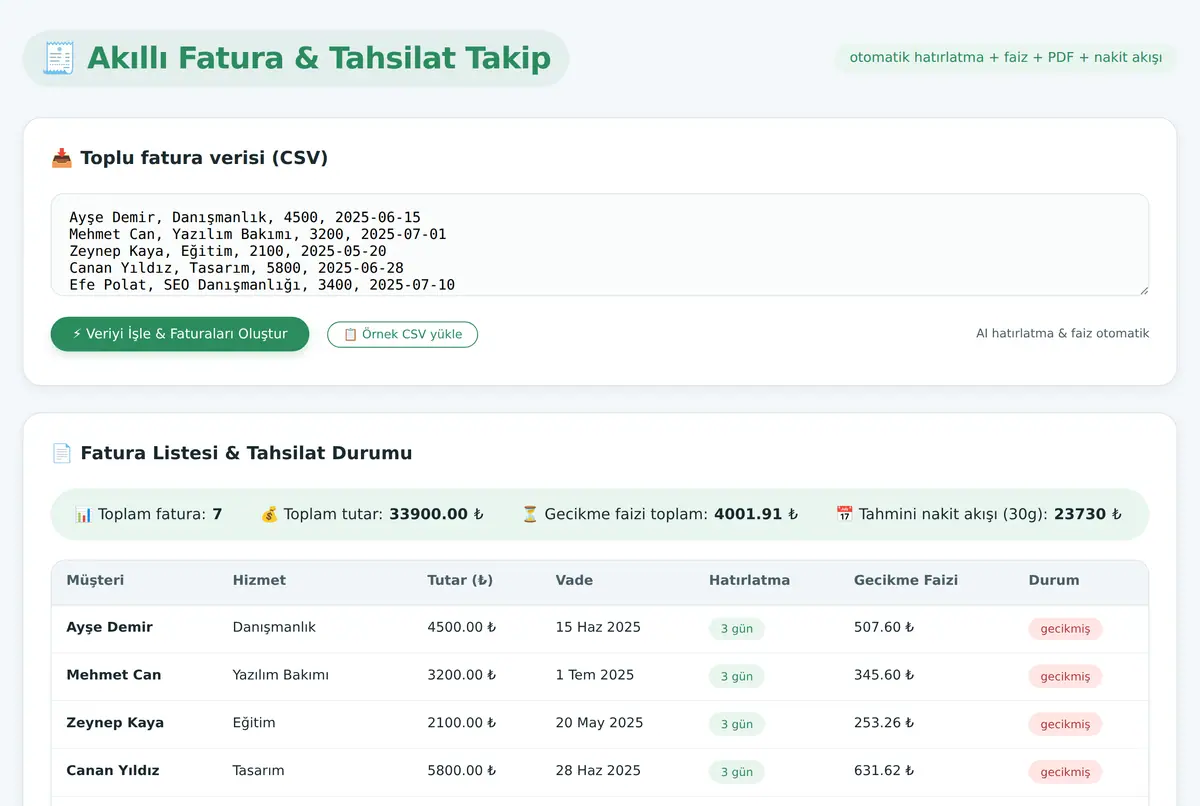
Task: Click inside the CSV invoice data textarea
Action: [x=600, y=245]
